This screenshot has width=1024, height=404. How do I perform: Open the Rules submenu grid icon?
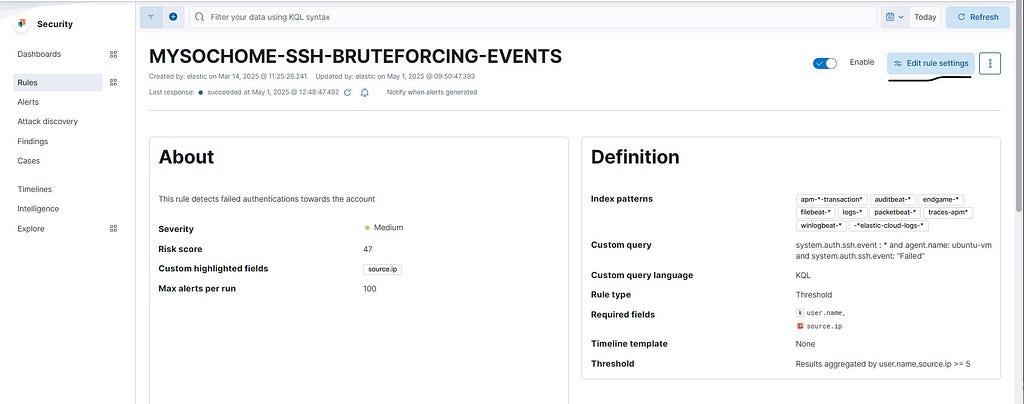click(x=113, y=82)
